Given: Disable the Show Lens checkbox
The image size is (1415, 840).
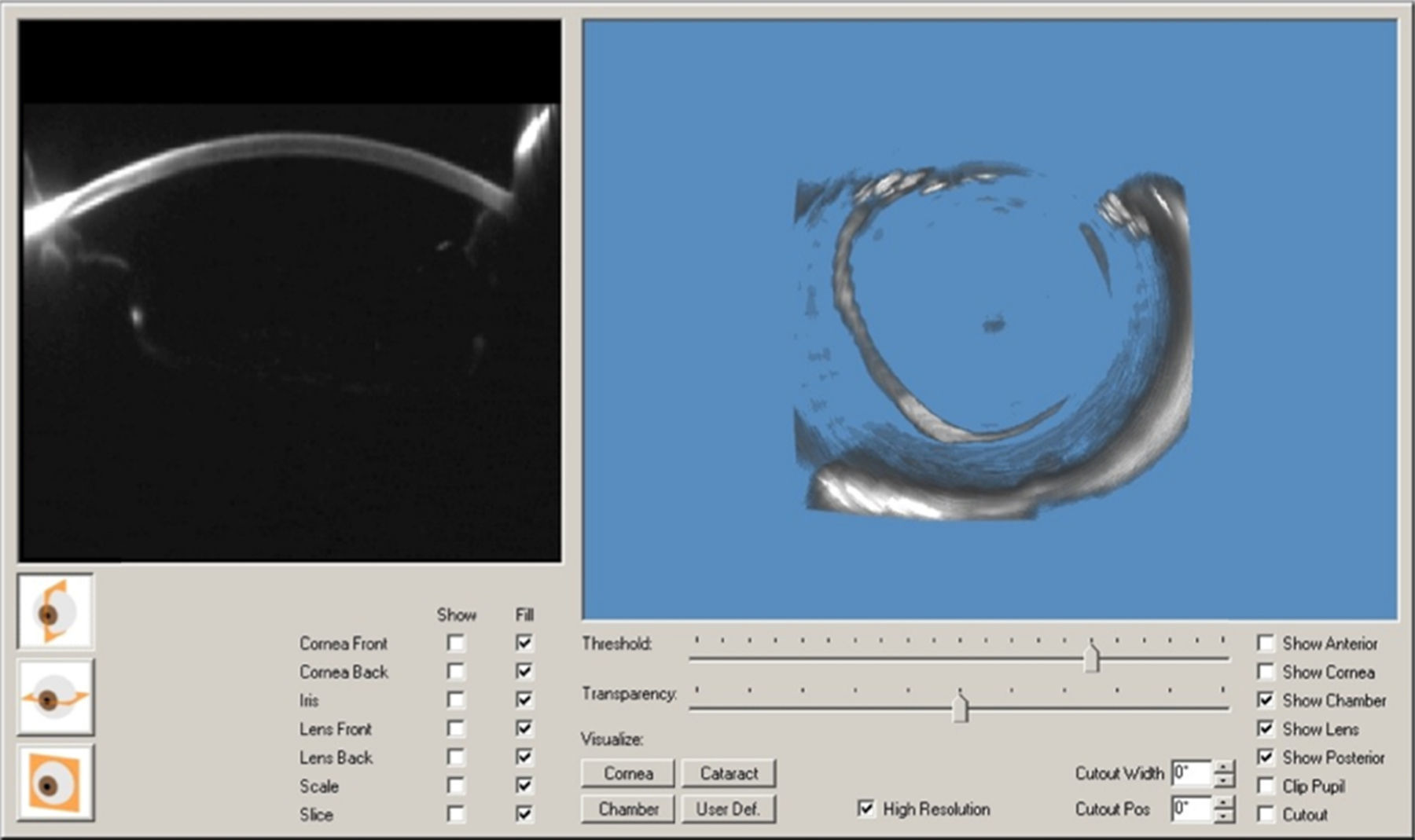Looking at the screenshot, I should 1266,728.
